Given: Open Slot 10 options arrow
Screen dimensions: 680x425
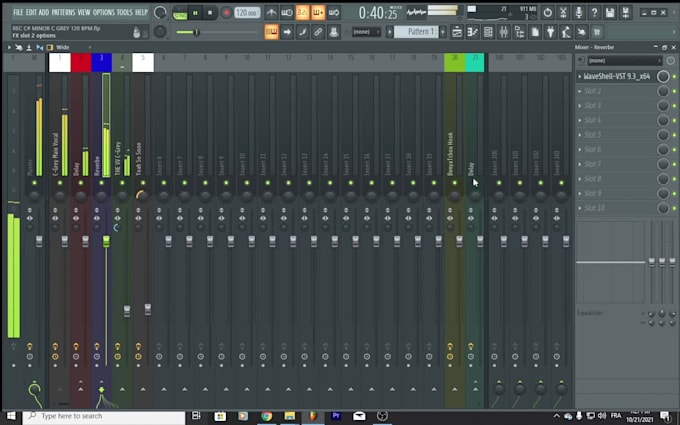Looking at the screenshot, I should pos(580,208).
